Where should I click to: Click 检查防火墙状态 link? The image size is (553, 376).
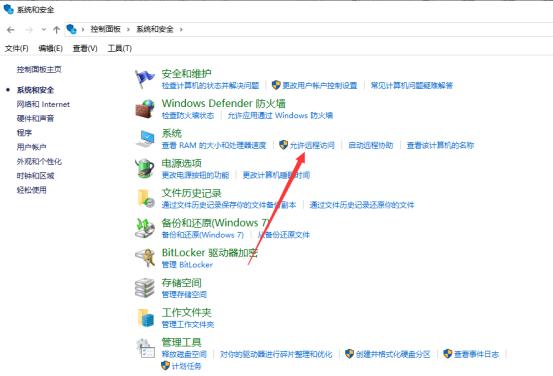point(188,115)
